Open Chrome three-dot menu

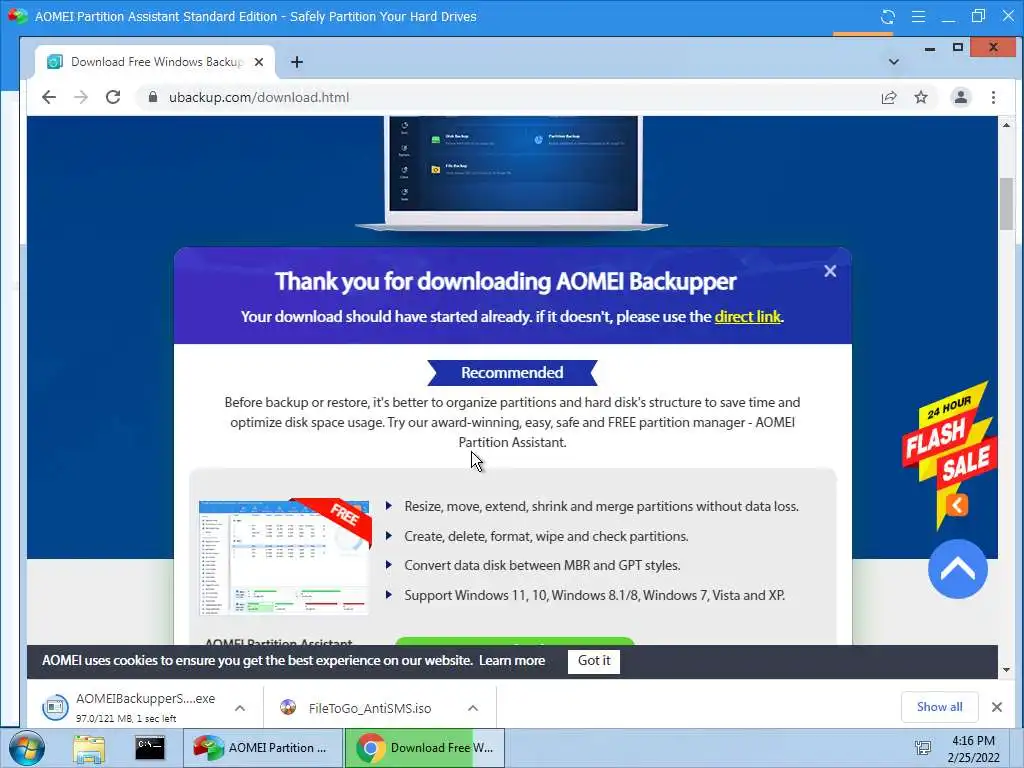pos(993,97)
